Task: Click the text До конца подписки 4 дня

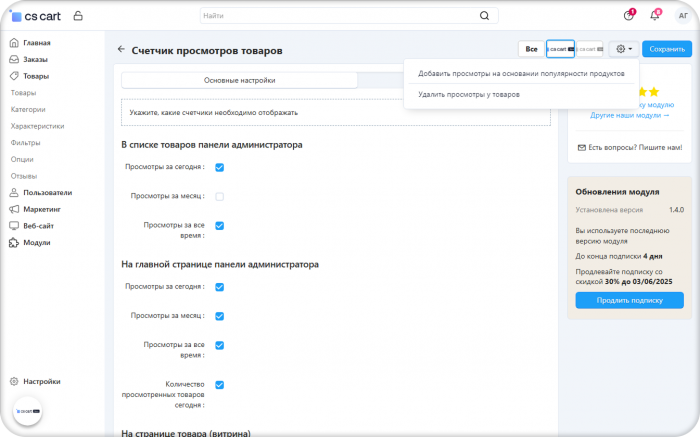Action: [619, 256]
